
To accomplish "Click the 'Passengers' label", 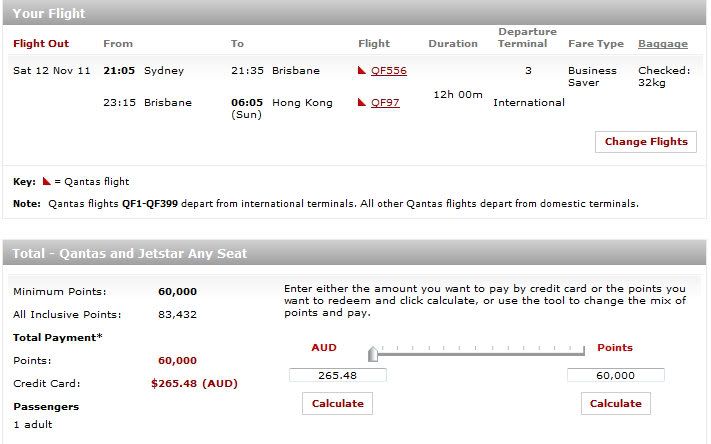I will [x=46, y=407].
